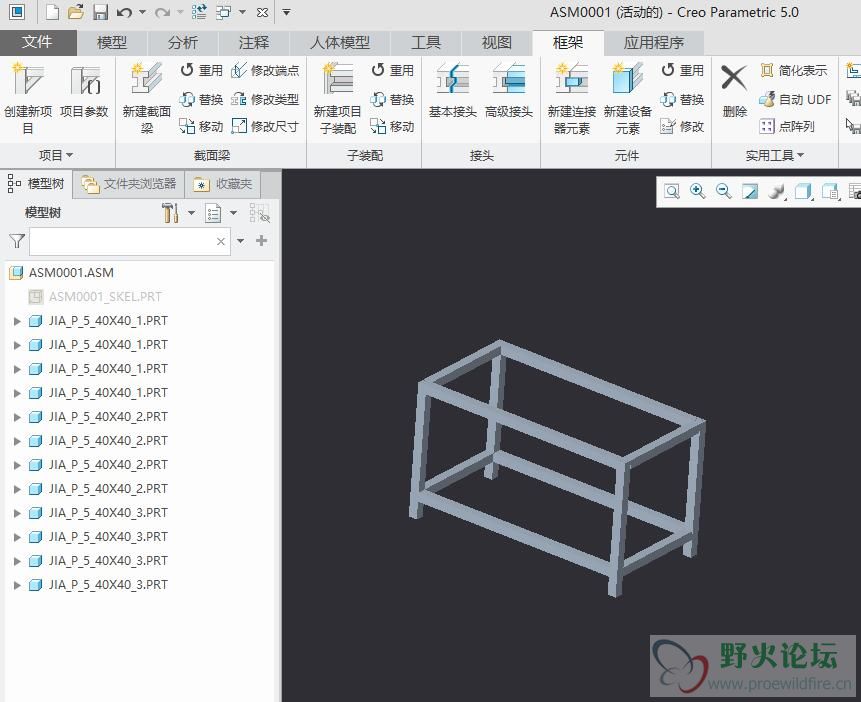The height and width of the screenshot is (702, 861).
Task: Open the quick access toolbar customize arrow
Action: click(286, 12)
